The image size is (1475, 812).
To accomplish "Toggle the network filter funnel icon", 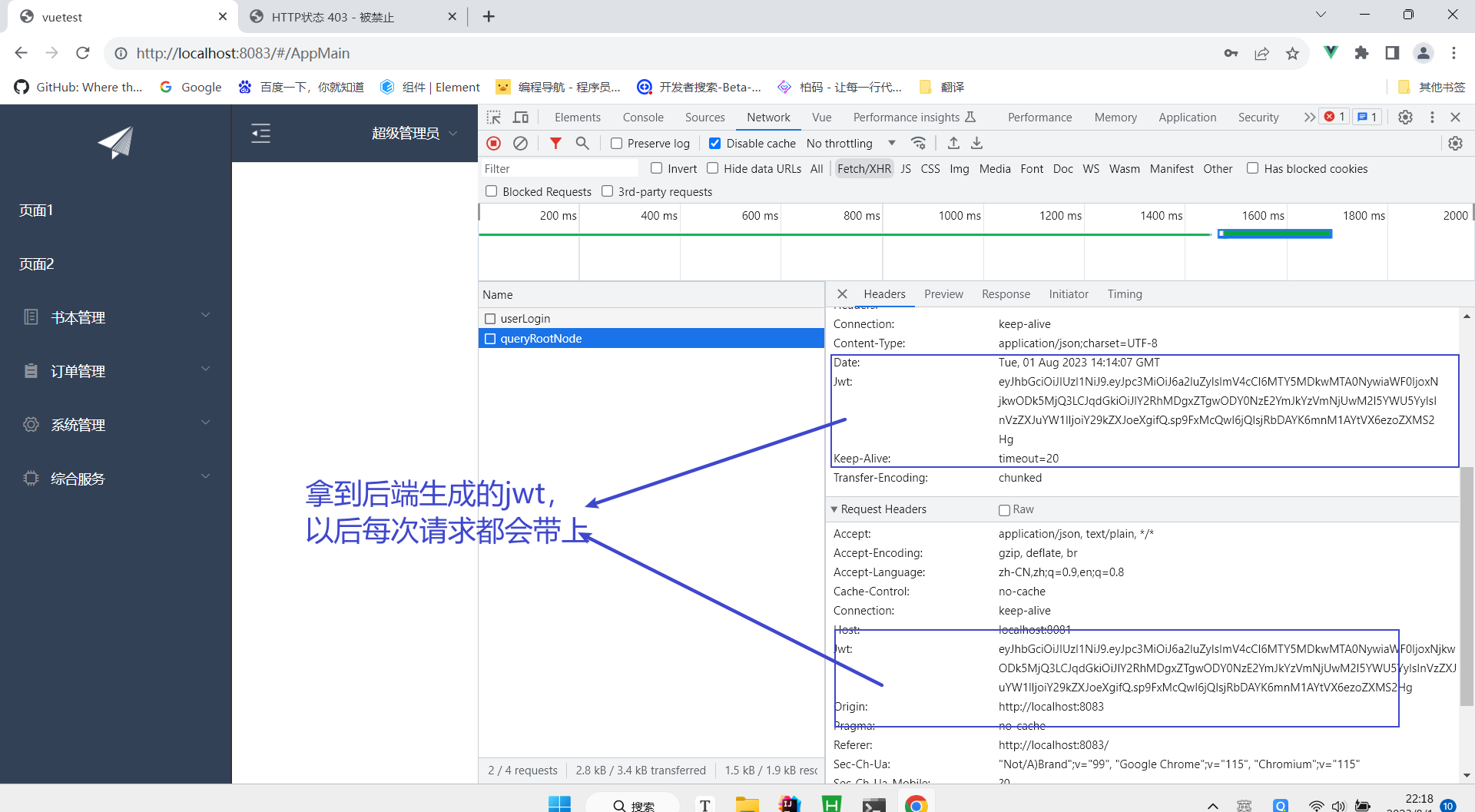I will (x=555, y=144).
